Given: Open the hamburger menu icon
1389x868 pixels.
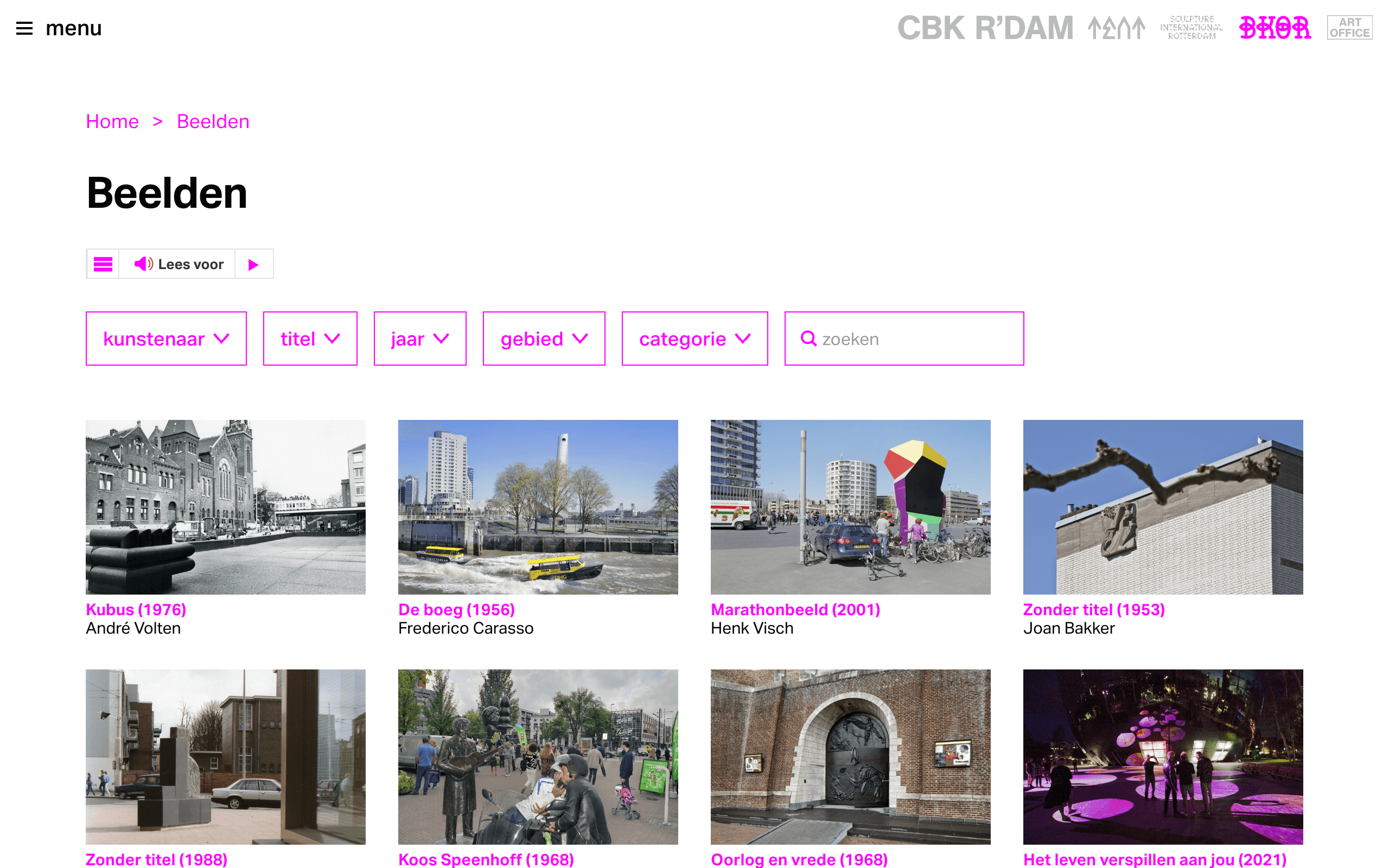Looking at the screenshot, I should [24, 28].
